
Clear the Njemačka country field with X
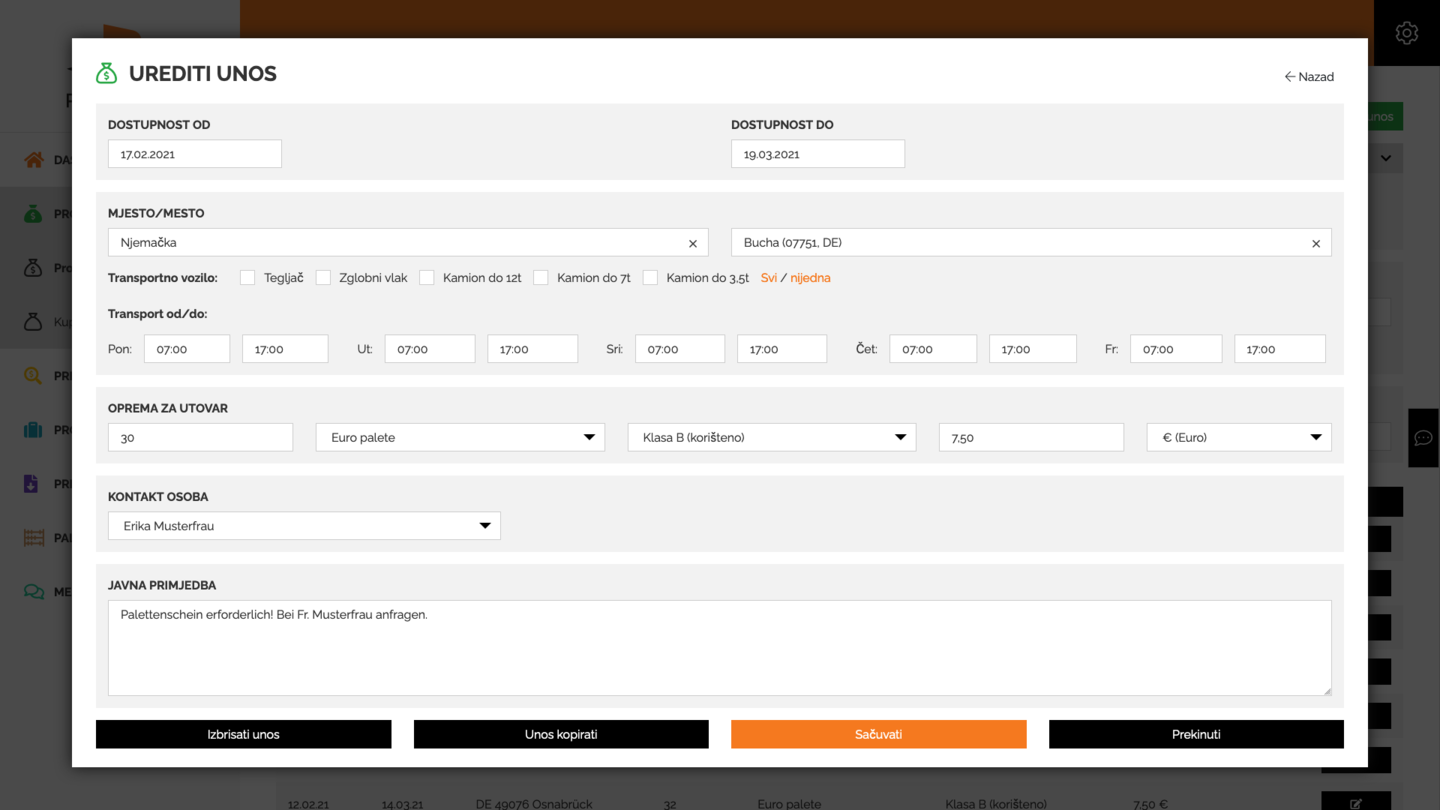[692, 243]
